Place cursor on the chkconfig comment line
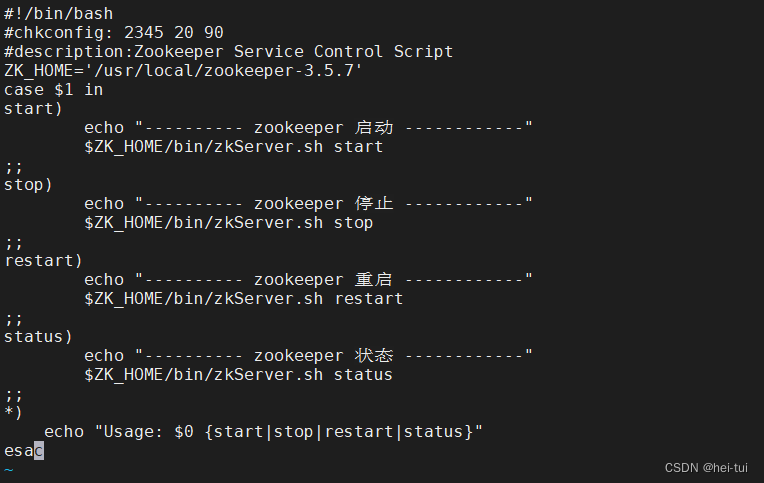Image resolution: width=764 pixels, height=483 pixels. point(113,33)
